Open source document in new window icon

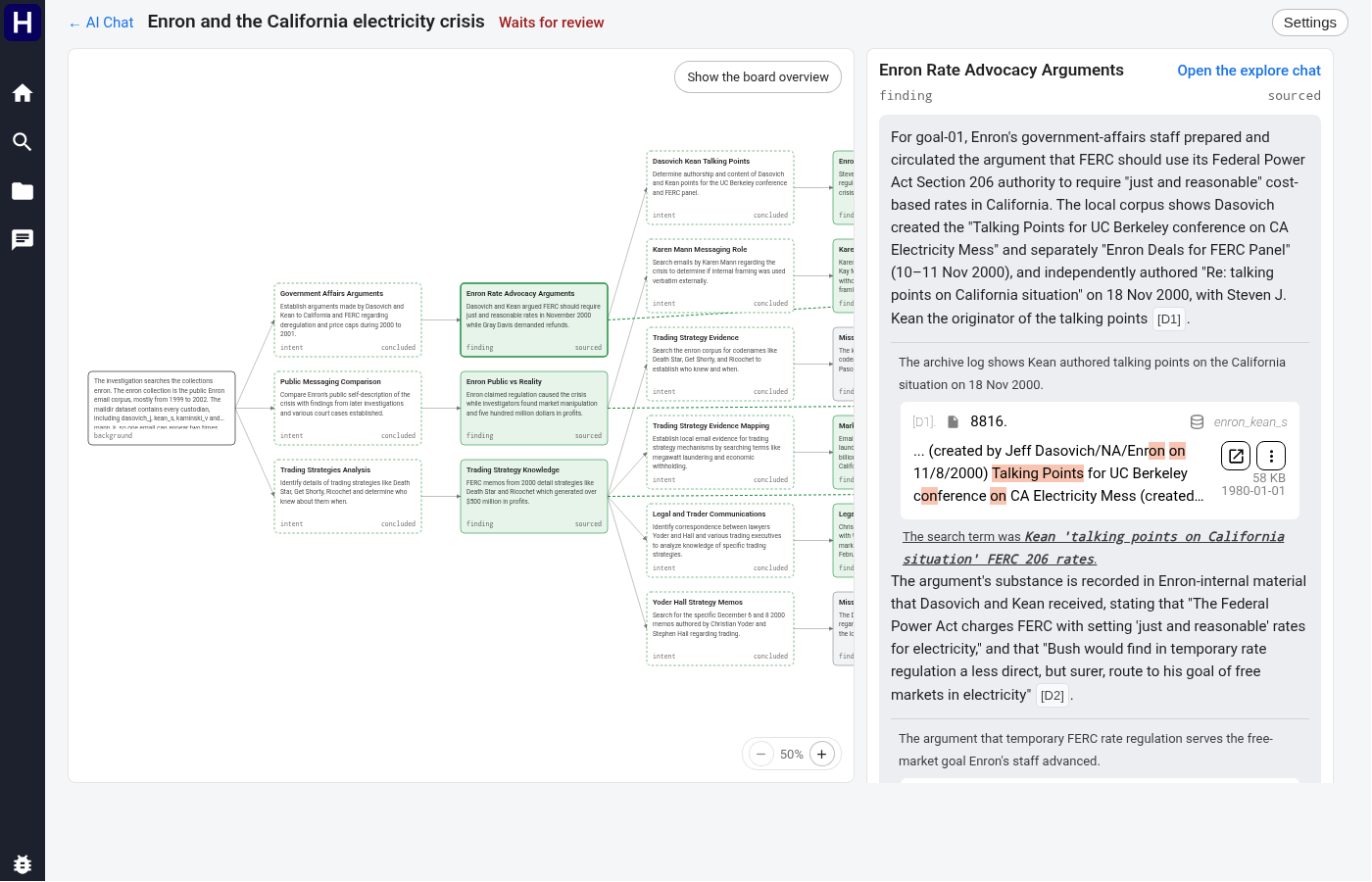click(1236, 456)
